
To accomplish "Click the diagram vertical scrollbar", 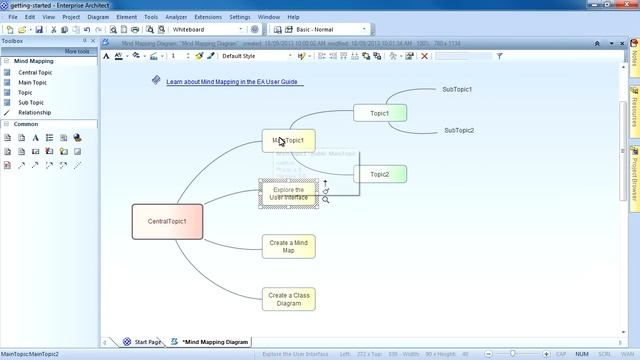I will [x=623, y=151].
